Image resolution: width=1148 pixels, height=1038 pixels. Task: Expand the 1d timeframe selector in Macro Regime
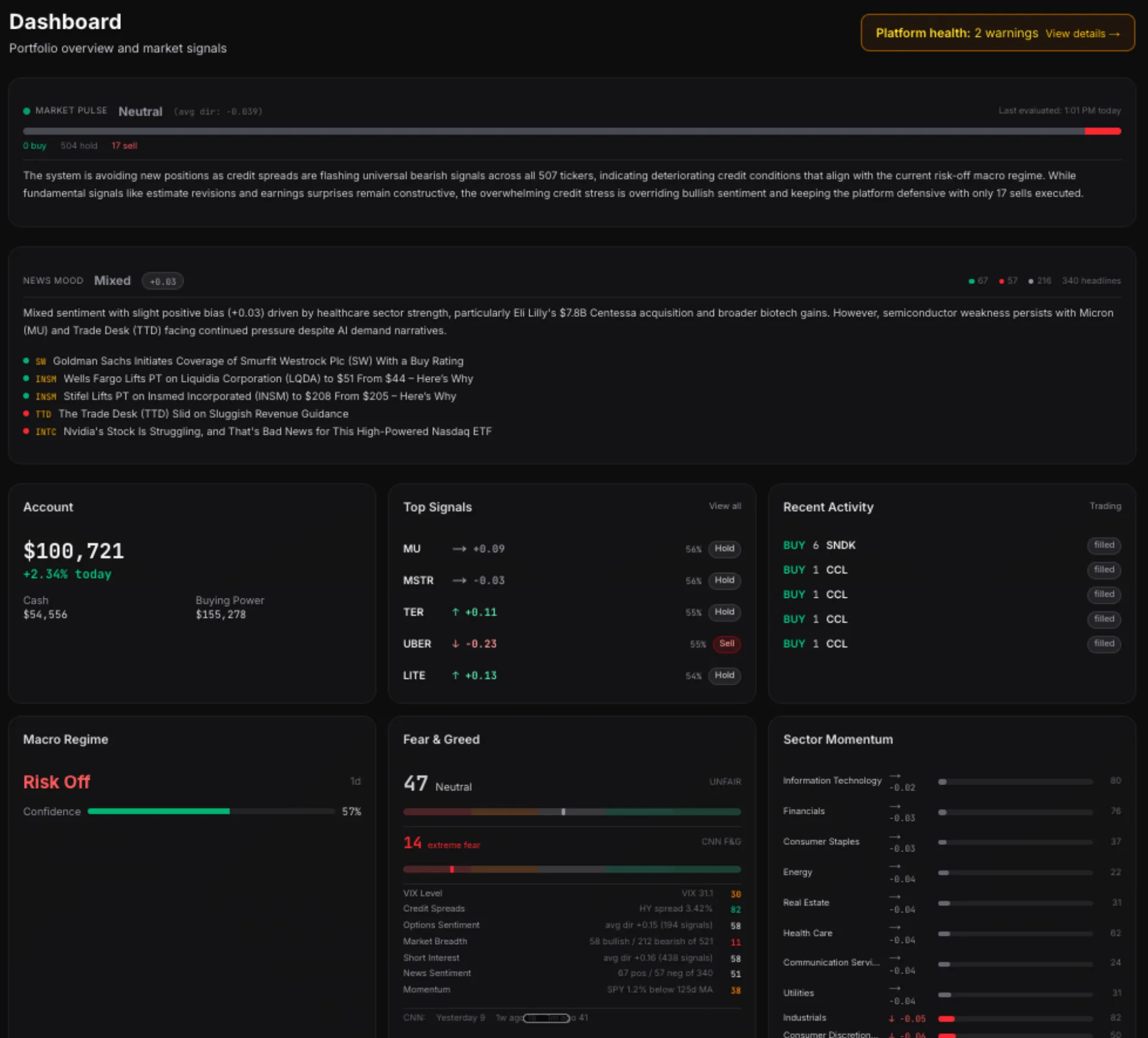(356, 781)
